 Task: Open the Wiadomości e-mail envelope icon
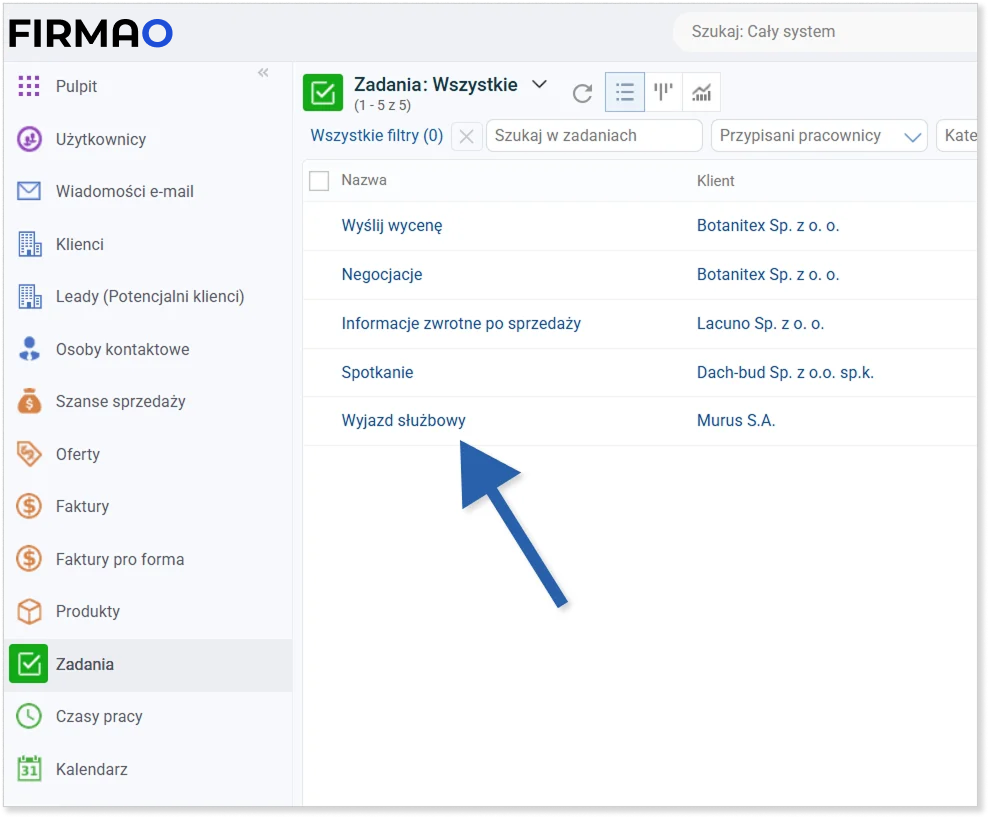click(29, 191)
